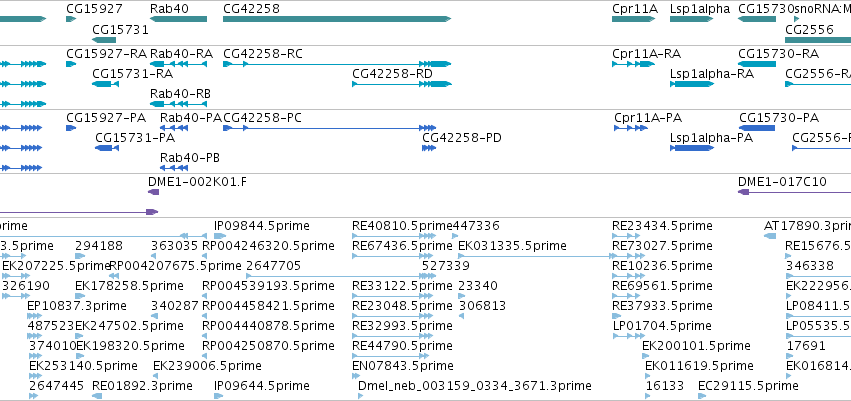Click EST RP004539193.5prime label

pos(268,286)
